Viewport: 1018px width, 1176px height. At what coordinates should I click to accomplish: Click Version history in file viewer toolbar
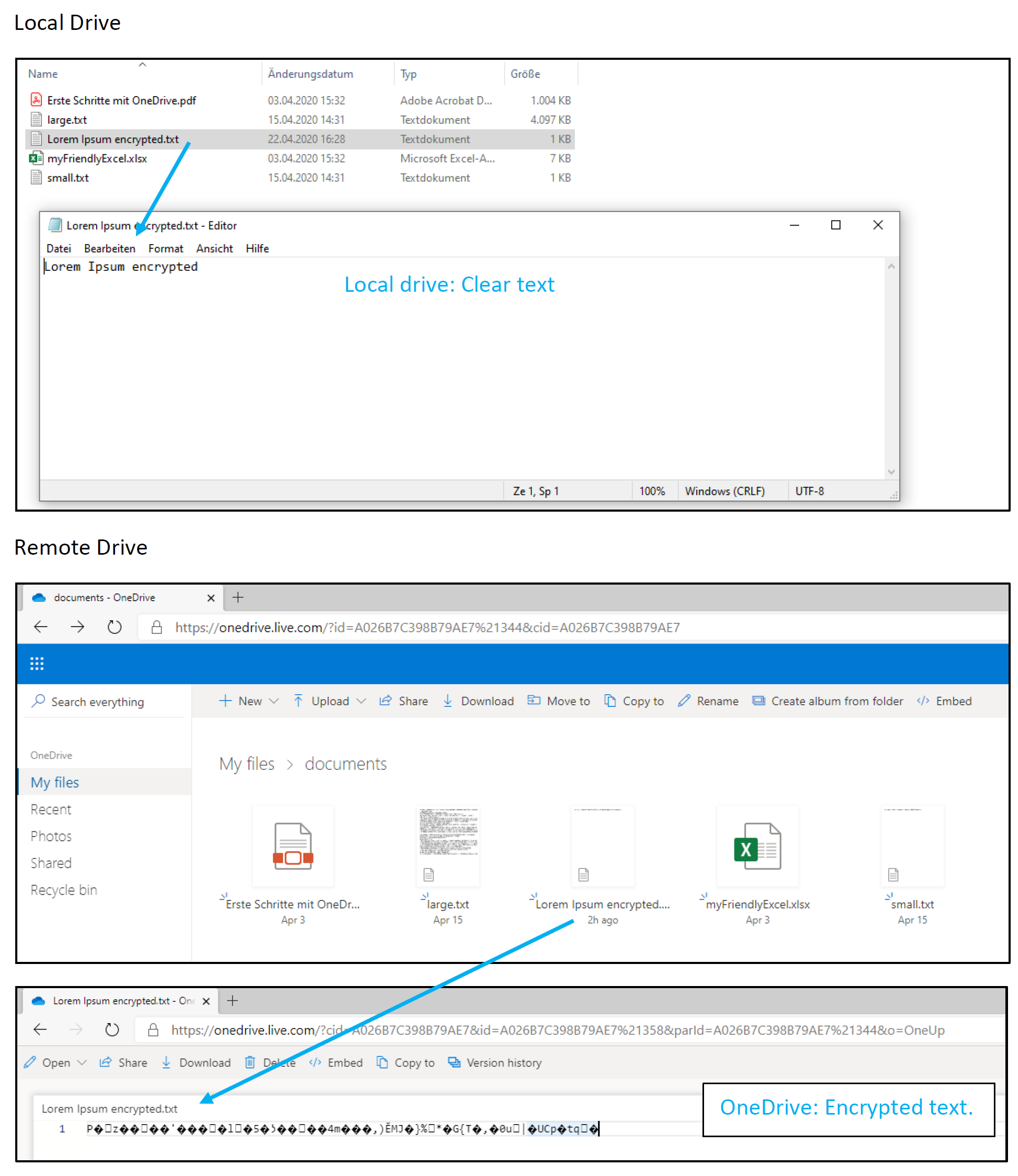point(495,1063)
